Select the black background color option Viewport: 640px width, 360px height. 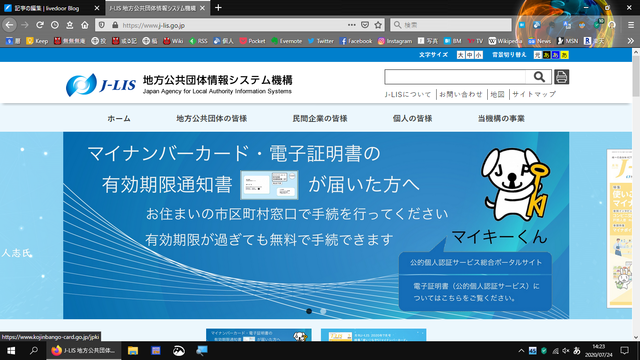coord(547,55)
